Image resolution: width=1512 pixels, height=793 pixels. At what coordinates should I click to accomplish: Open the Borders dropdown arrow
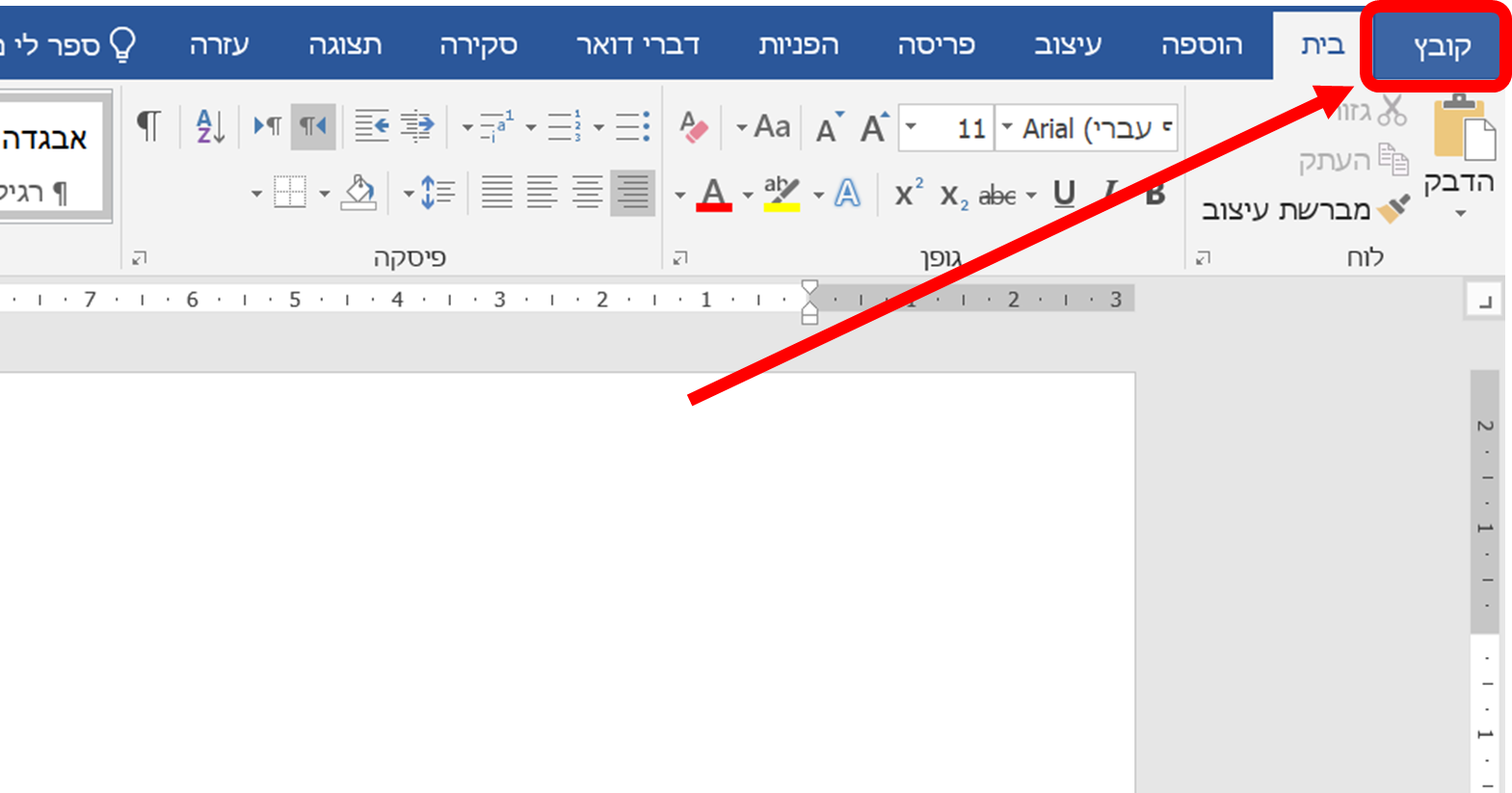coord(256,195)
